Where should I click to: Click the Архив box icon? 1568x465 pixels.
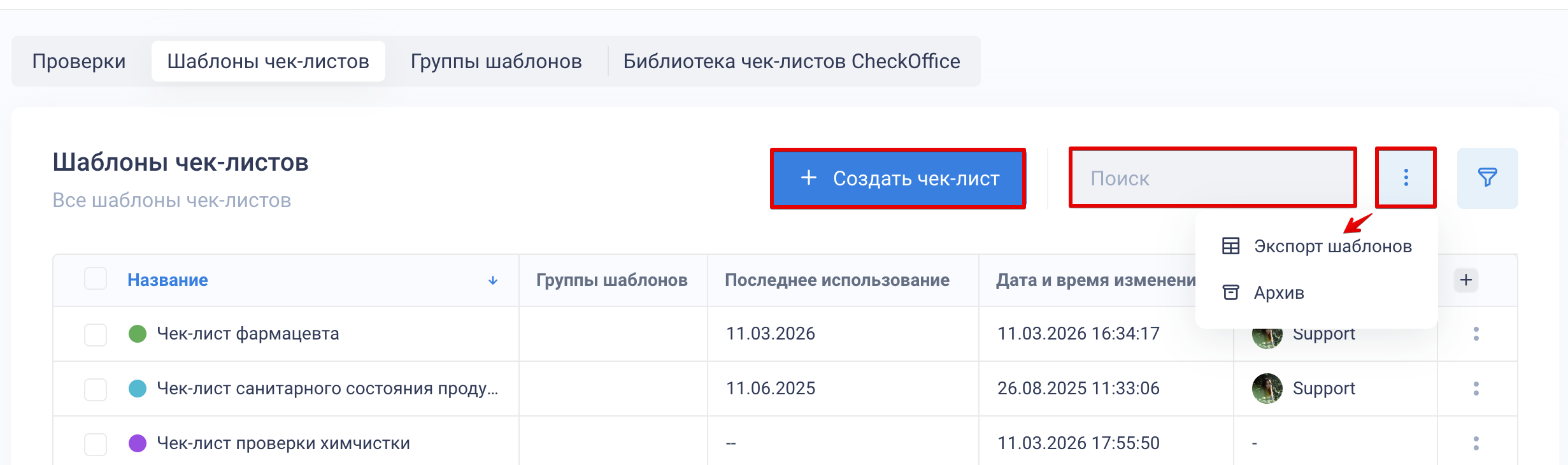point(1230,292)
